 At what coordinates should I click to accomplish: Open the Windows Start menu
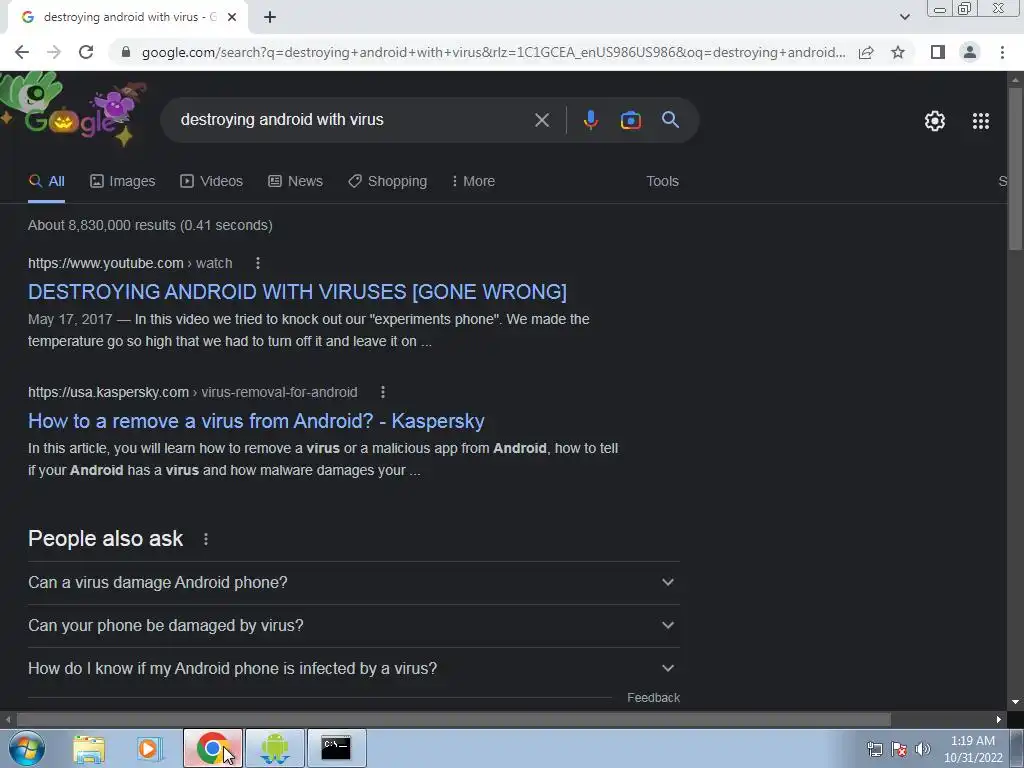tap(27, 748)
